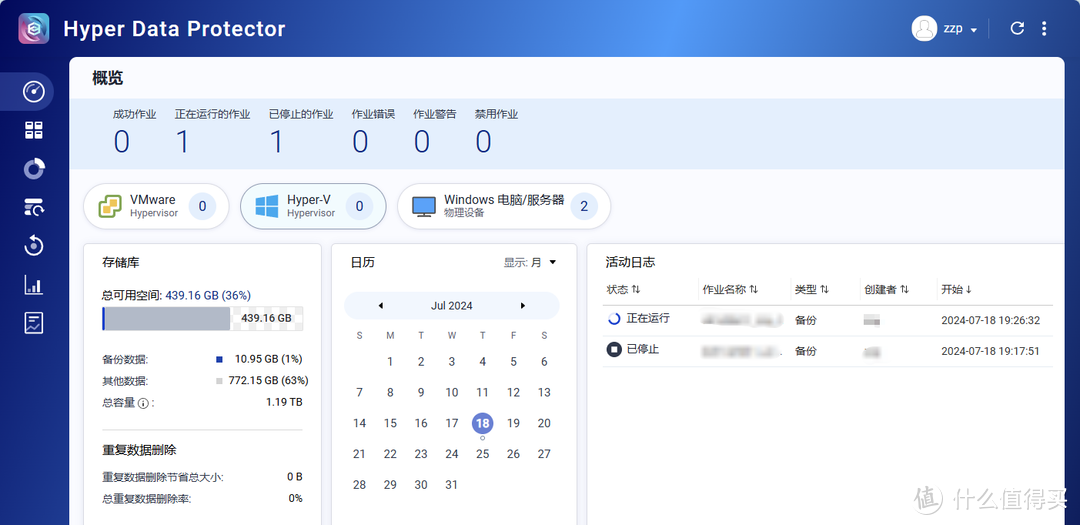Open the zzp user account dropdown
The height and width of the screenshot is (525, 1080).
pyautogui.click(x=960, y=29)
